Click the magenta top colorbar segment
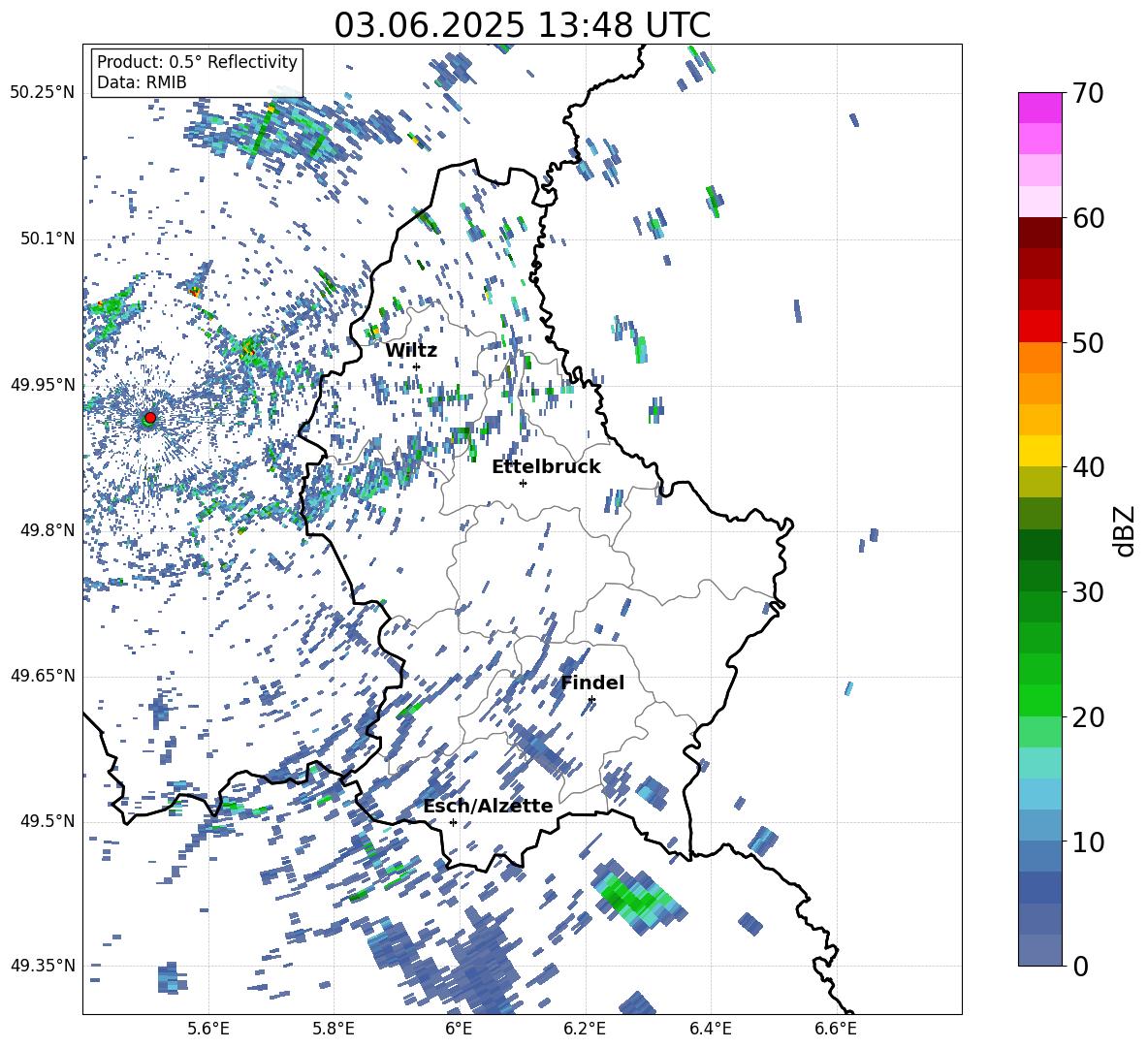 (x=1039, y=108)
